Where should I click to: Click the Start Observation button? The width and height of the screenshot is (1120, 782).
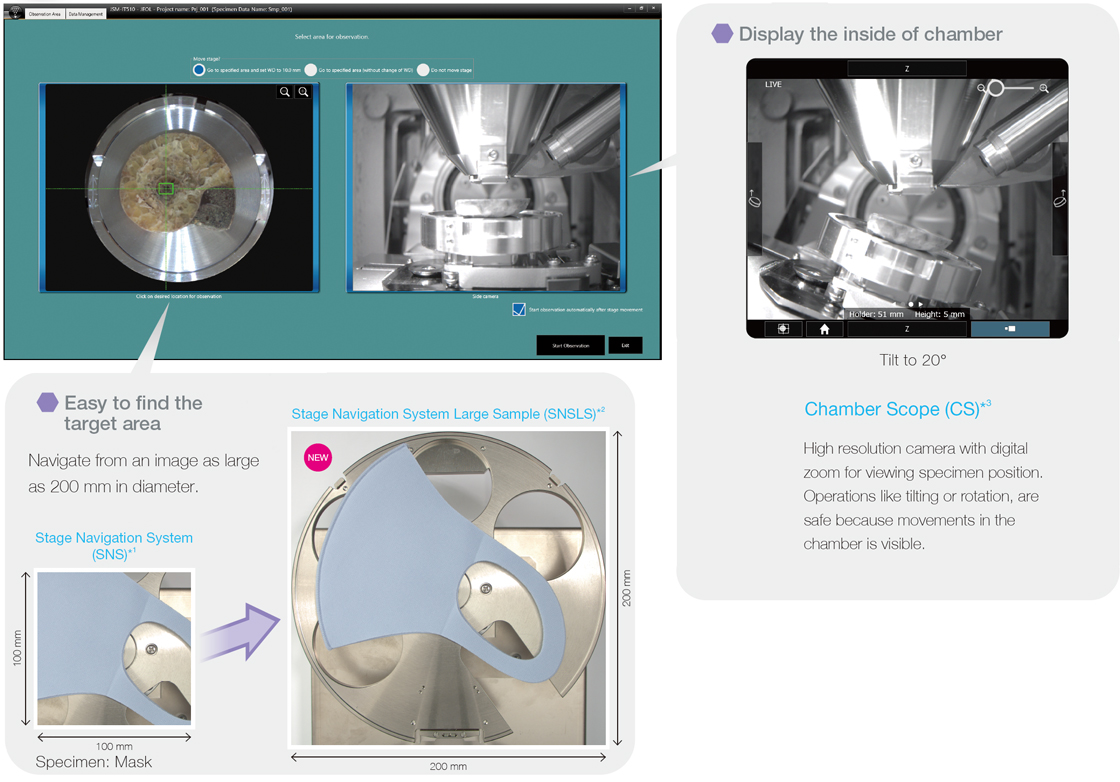570,346
